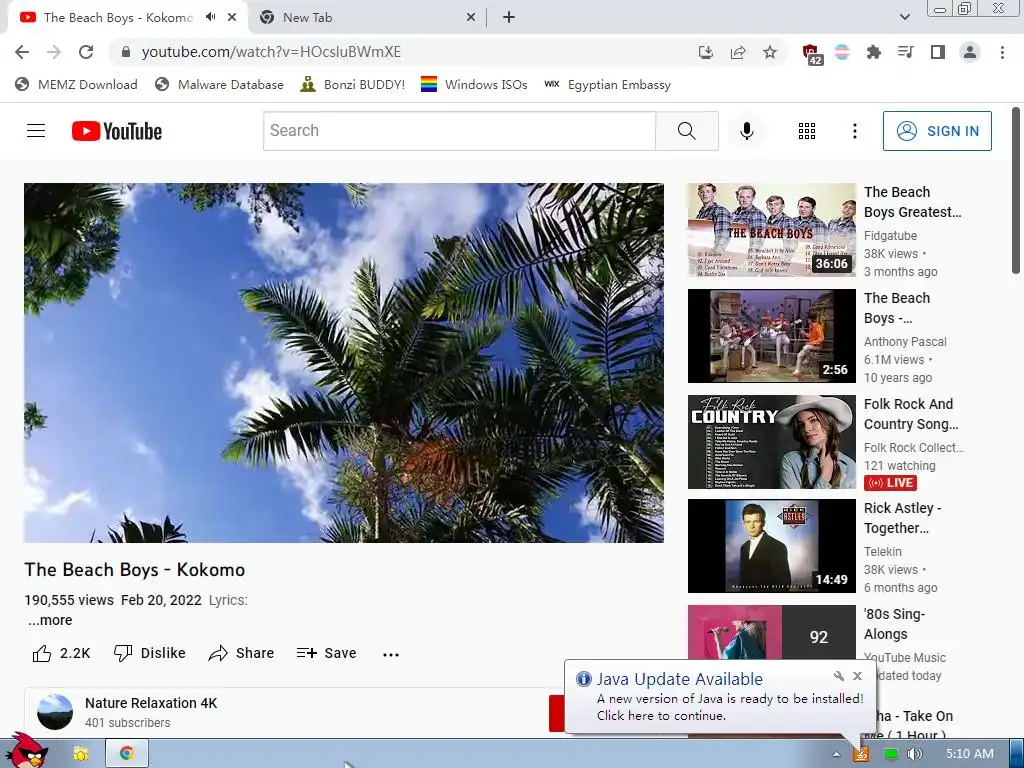
Task: Toggle the Chrome side panel
Action: [x=938, y=52]
